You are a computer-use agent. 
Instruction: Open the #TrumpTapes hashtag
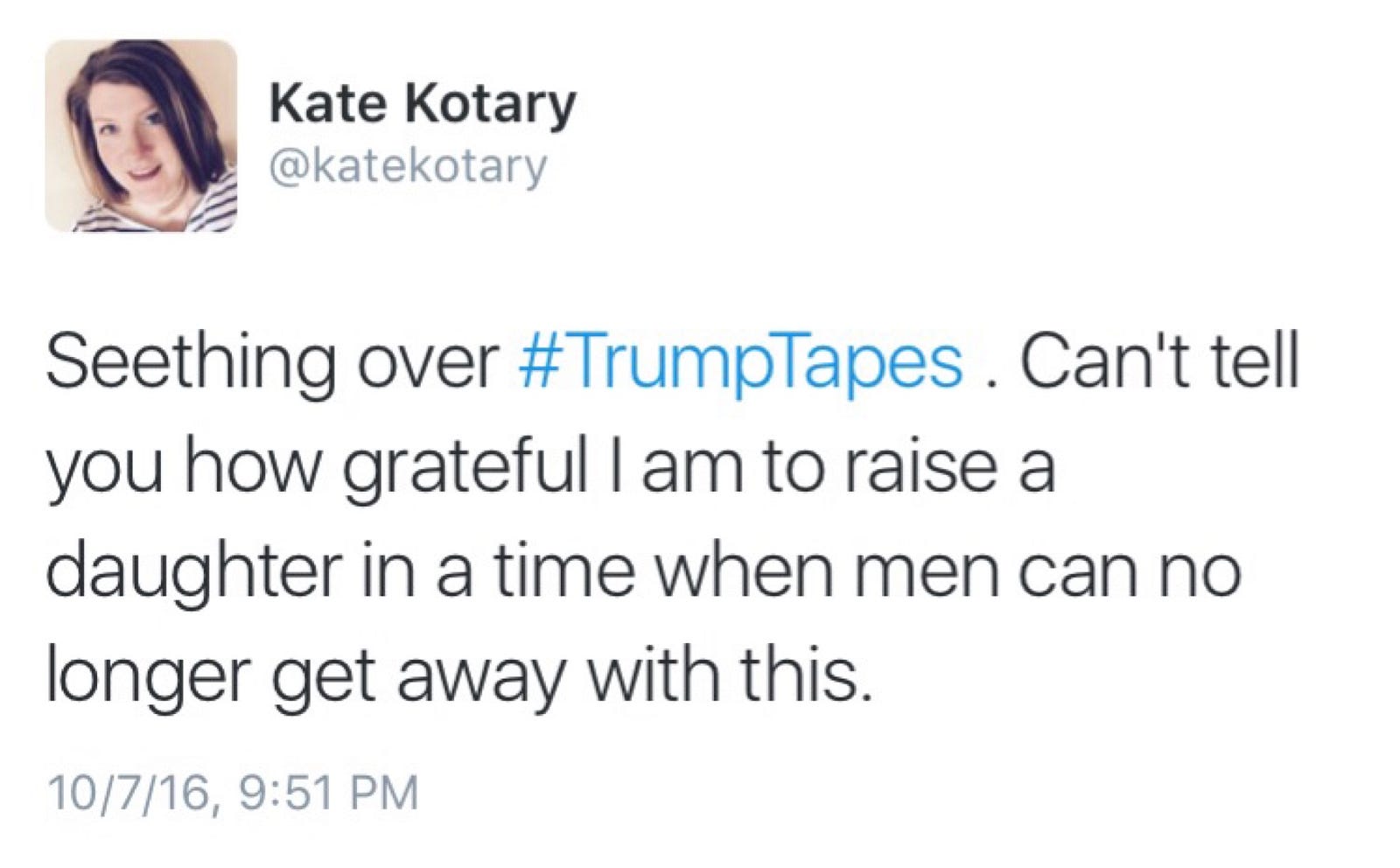[x=740, y=361]
